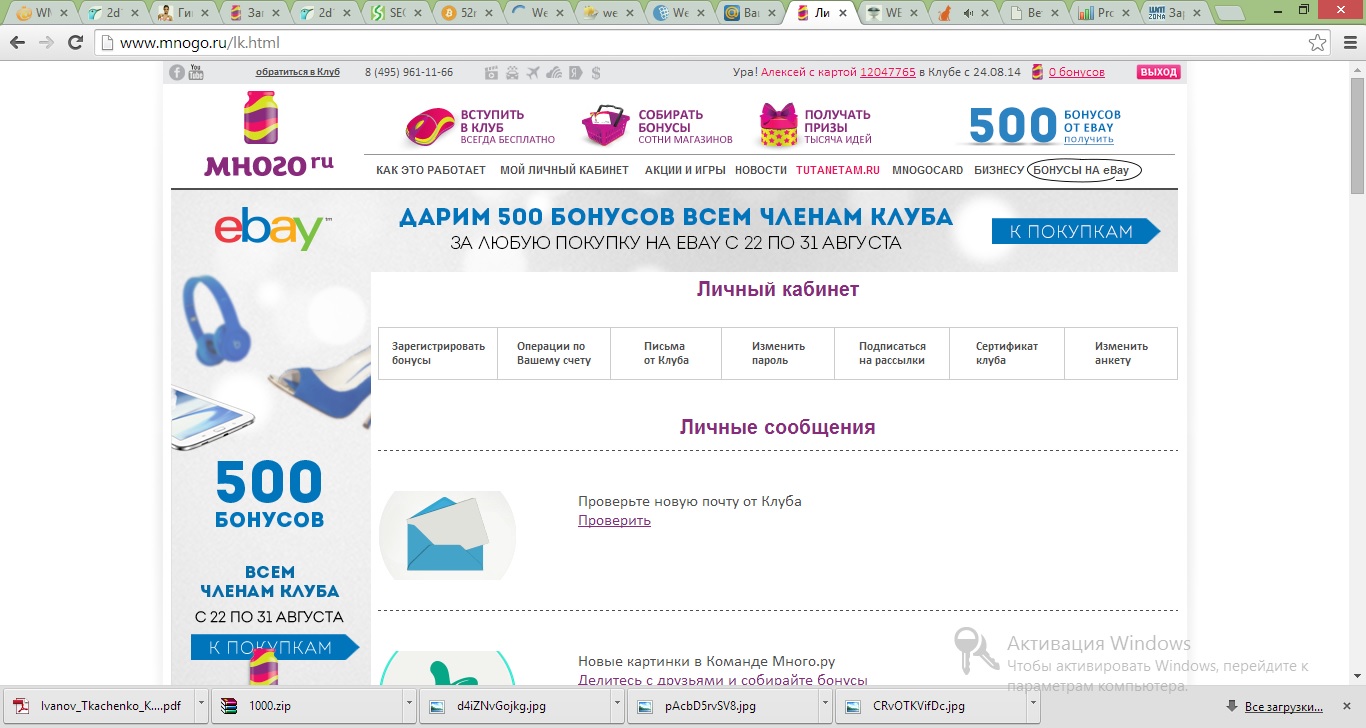Screen dimensions: 1366x728
Task: Open the НОВОСТИ menu item
Action: (761, 170)
